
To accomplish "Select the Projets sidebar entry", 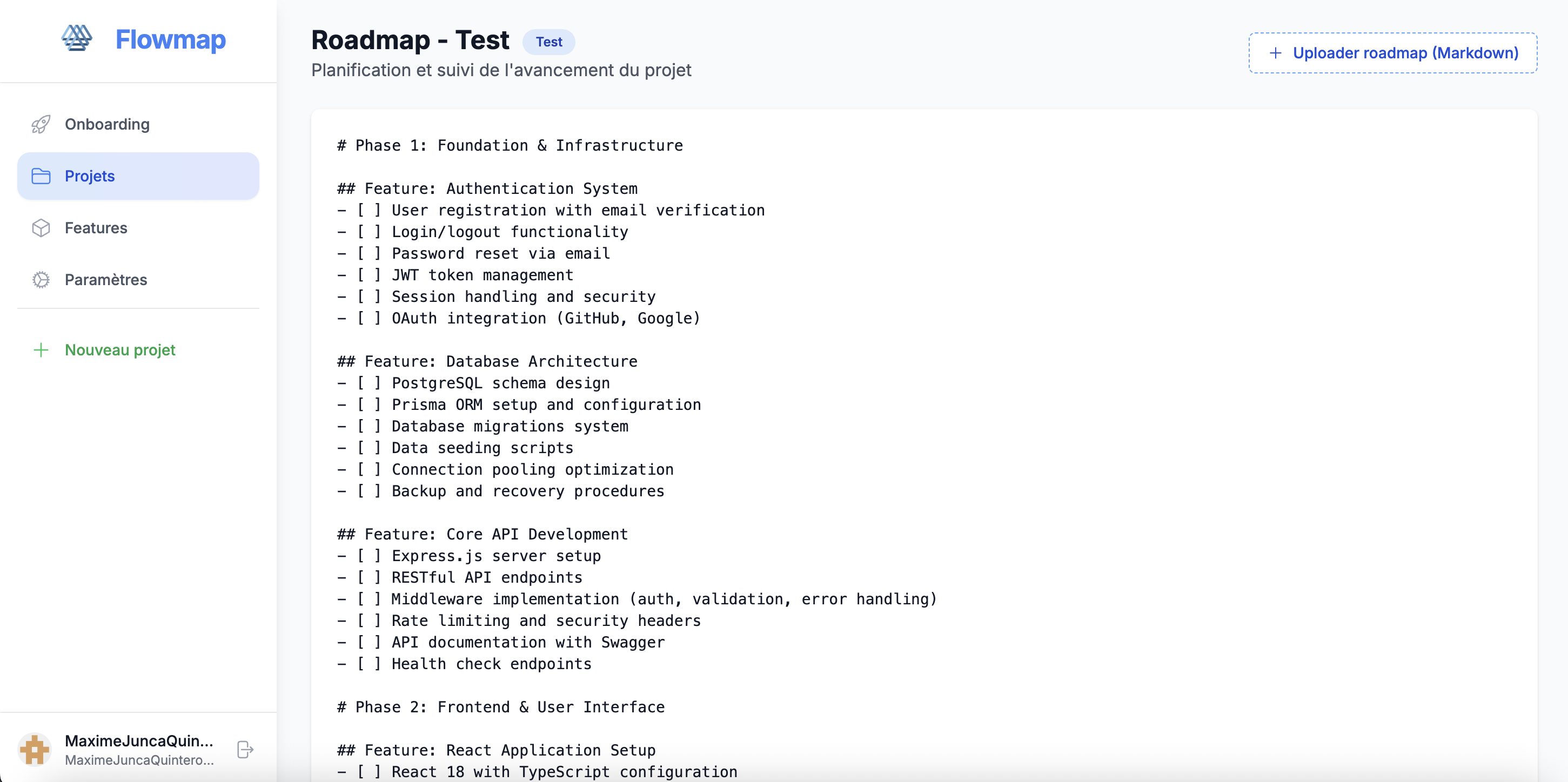I will click(90, 176).
